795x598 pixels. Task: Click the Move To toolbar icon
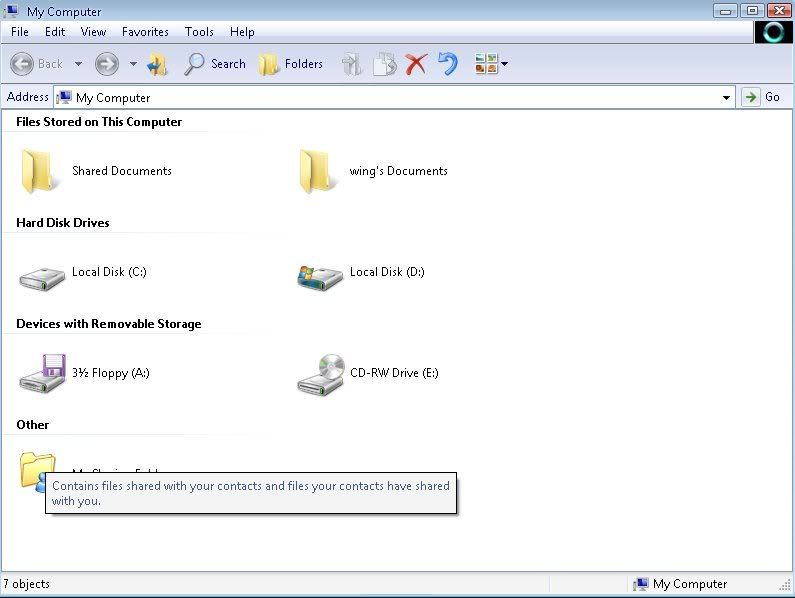point(352,64)
